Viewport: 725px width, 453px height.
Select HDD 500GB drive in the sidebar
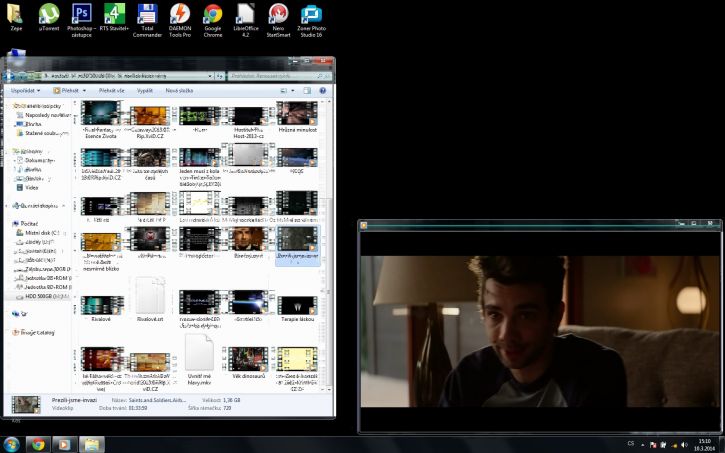point(43,296)
